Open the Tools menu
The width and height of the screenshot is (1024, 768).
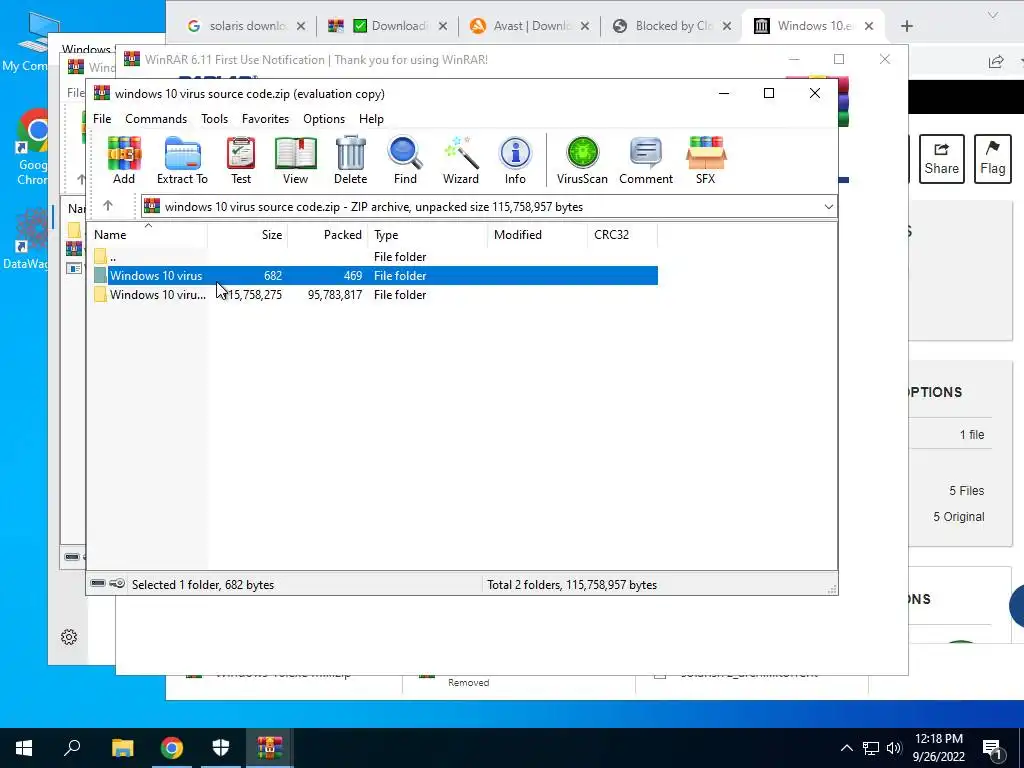click(214, 119)
